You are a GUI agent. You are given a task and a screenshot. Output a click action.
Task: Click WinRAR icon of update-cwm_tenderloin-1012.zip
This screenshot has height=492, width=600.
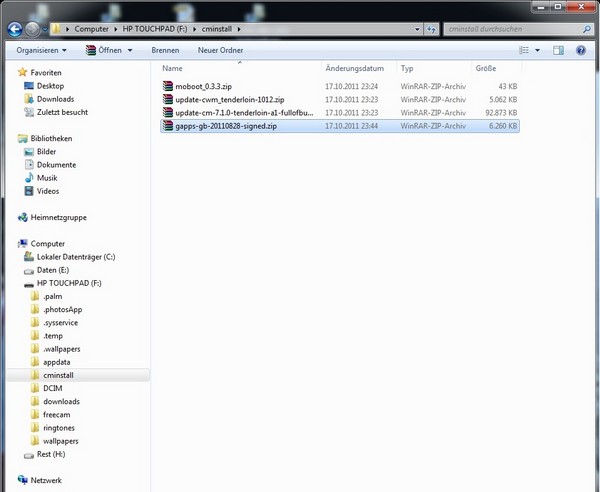tap(168, 99)
